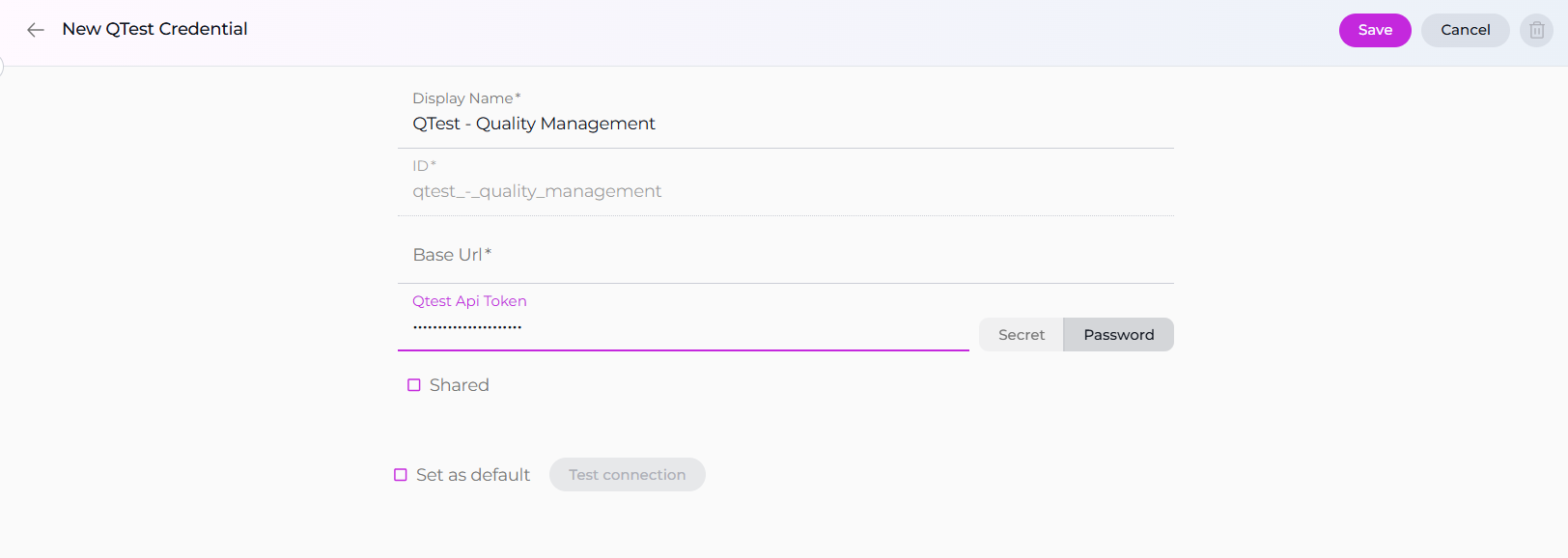Click the Shared label text
The width and height of the screenshot is (1568, 558).
pyautogui.click(x=459, y=385)
